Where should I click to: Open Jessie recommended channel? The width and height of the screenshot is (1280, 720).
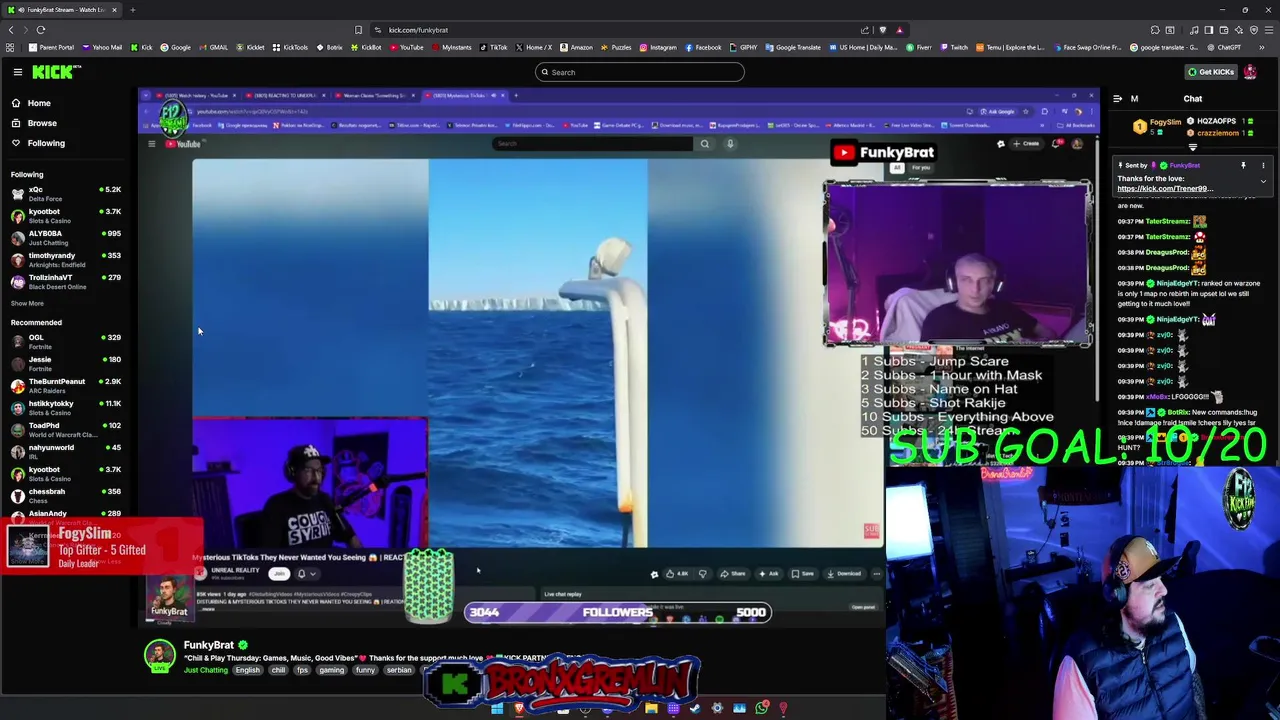pos(65,364)
